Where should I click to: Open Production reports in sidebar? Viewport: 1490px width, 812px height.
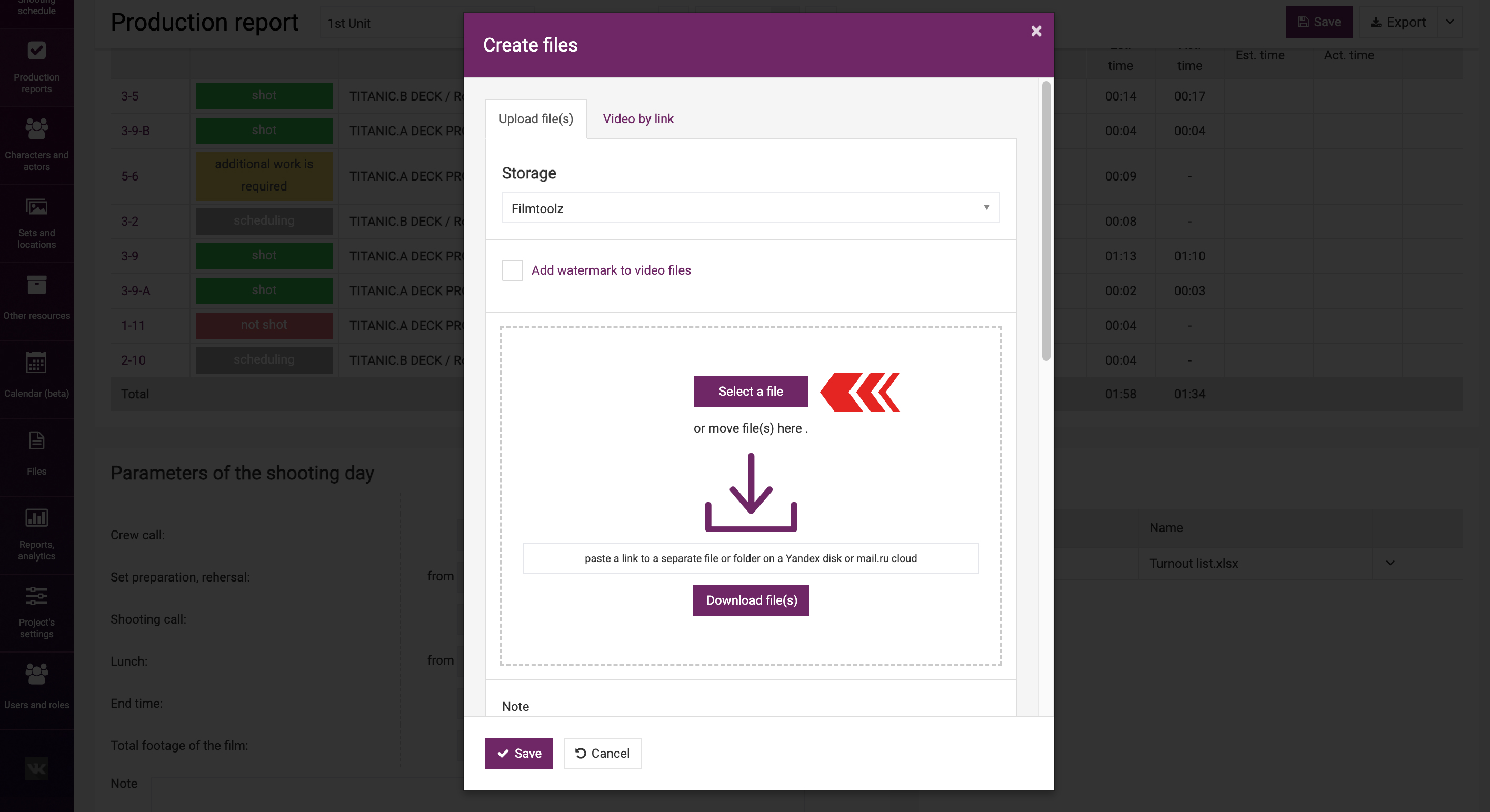[x=36, y=68]
